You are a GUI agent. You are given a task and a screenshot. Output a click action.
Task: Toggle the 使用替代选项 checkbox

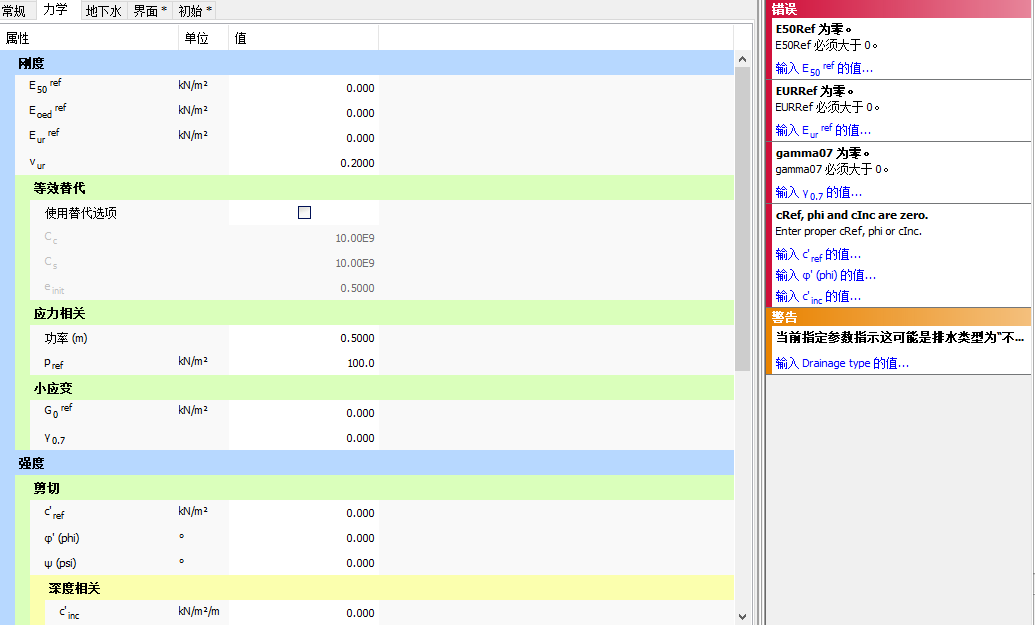(x=304, y=213)
